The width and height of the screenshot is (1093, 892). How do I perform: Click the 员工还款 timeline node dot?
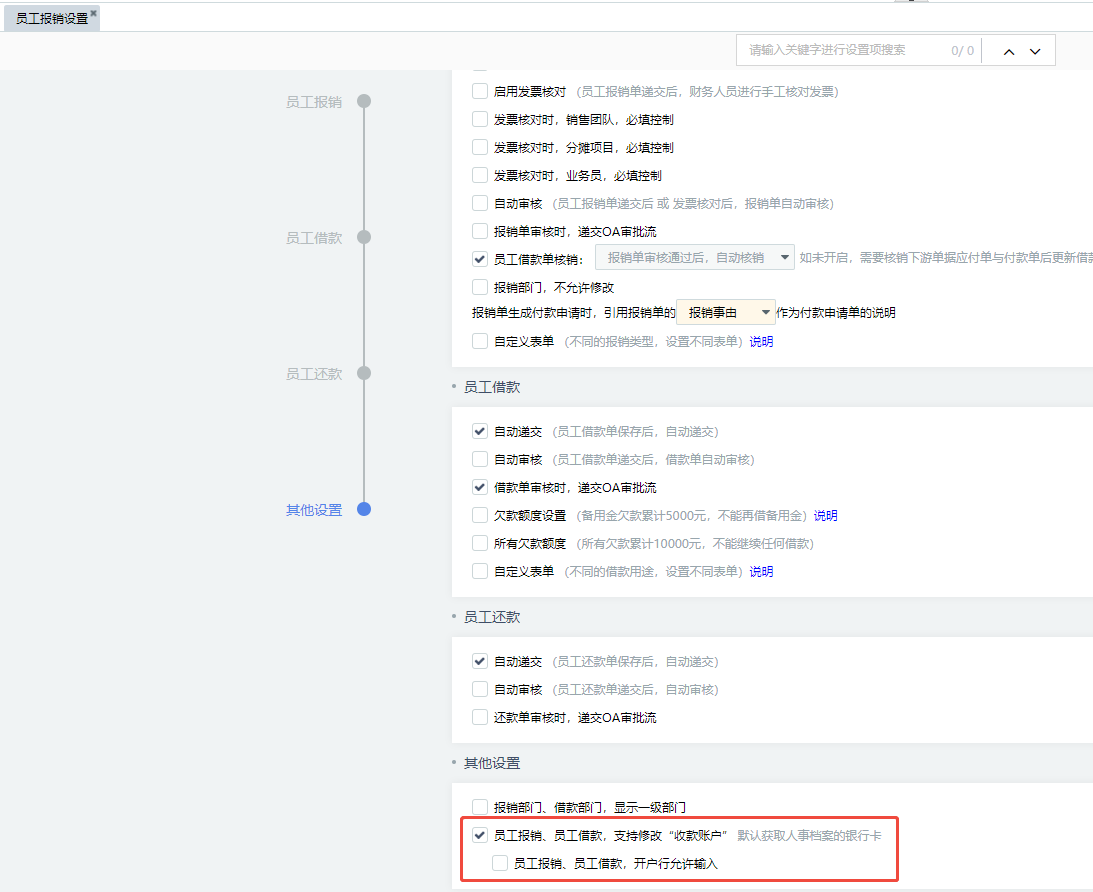tap(364, 373)
